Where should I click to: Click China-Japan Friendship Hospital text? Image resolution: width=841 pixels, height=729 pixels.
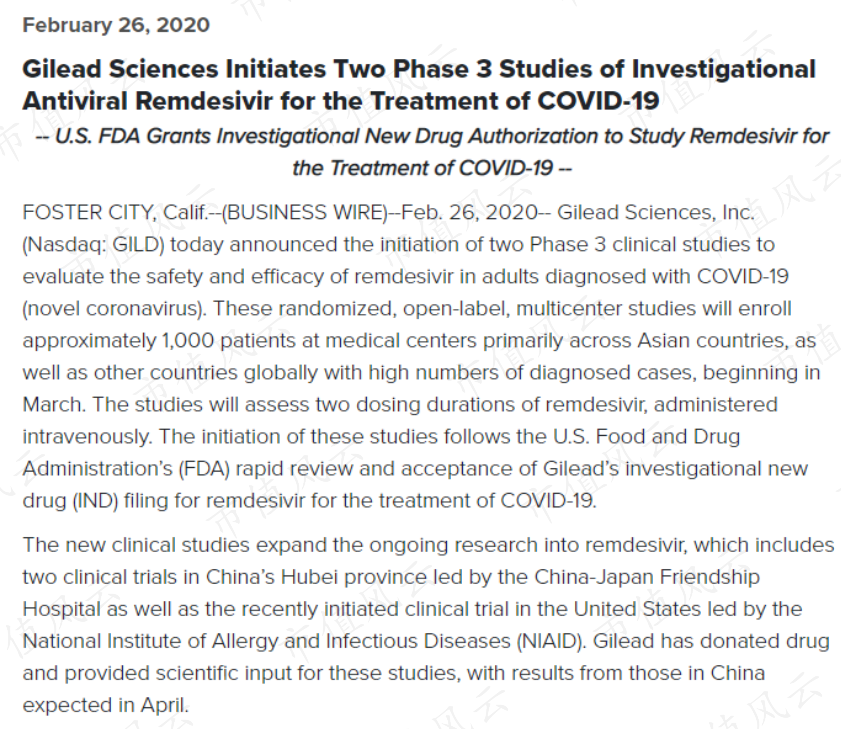pos(391,593)
